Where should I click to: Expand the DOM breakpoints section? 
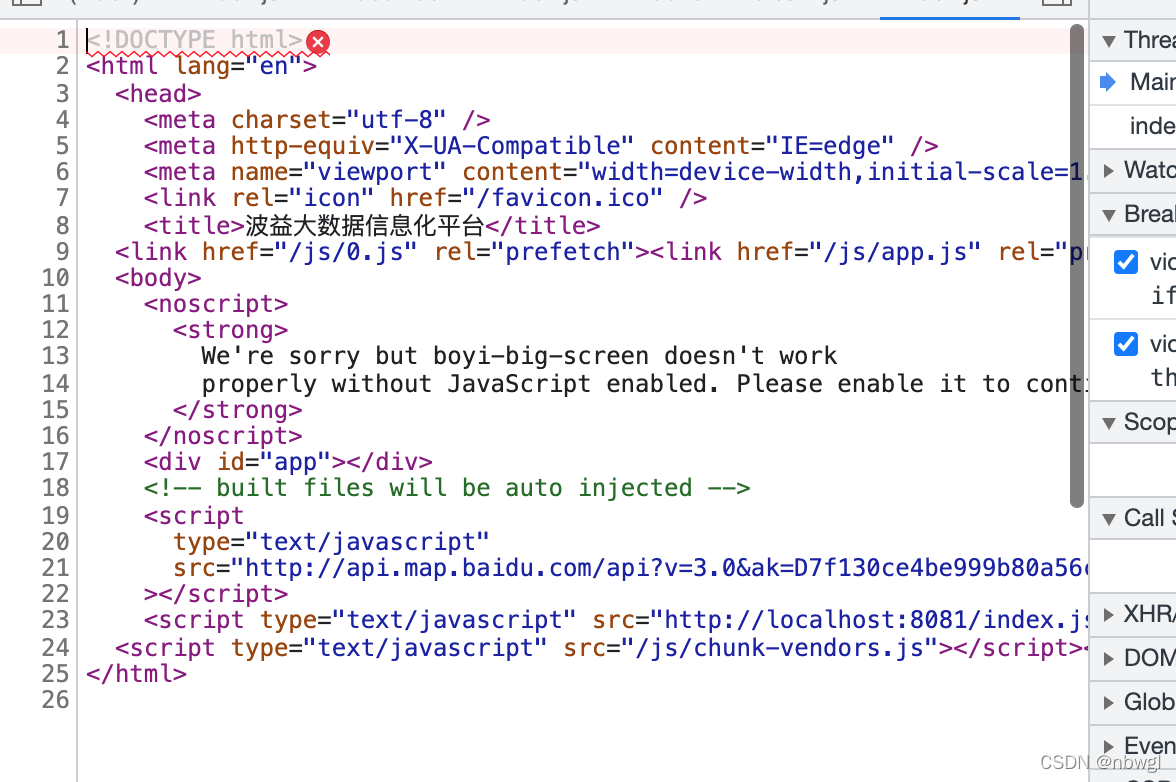pyautogui.click(x=1108, y=659)
